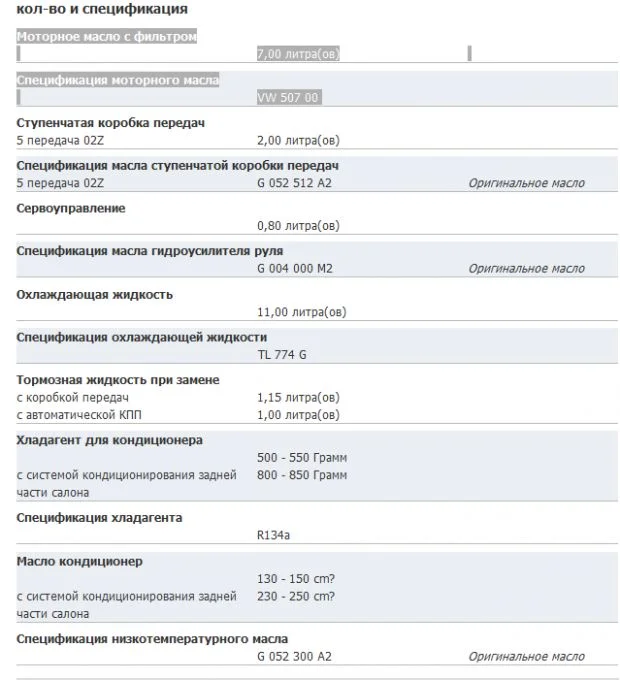The height and width of the screenshot is (680, 620).
Task: Click the "Сервоуправление" section heading
Action: coord(71,208)
